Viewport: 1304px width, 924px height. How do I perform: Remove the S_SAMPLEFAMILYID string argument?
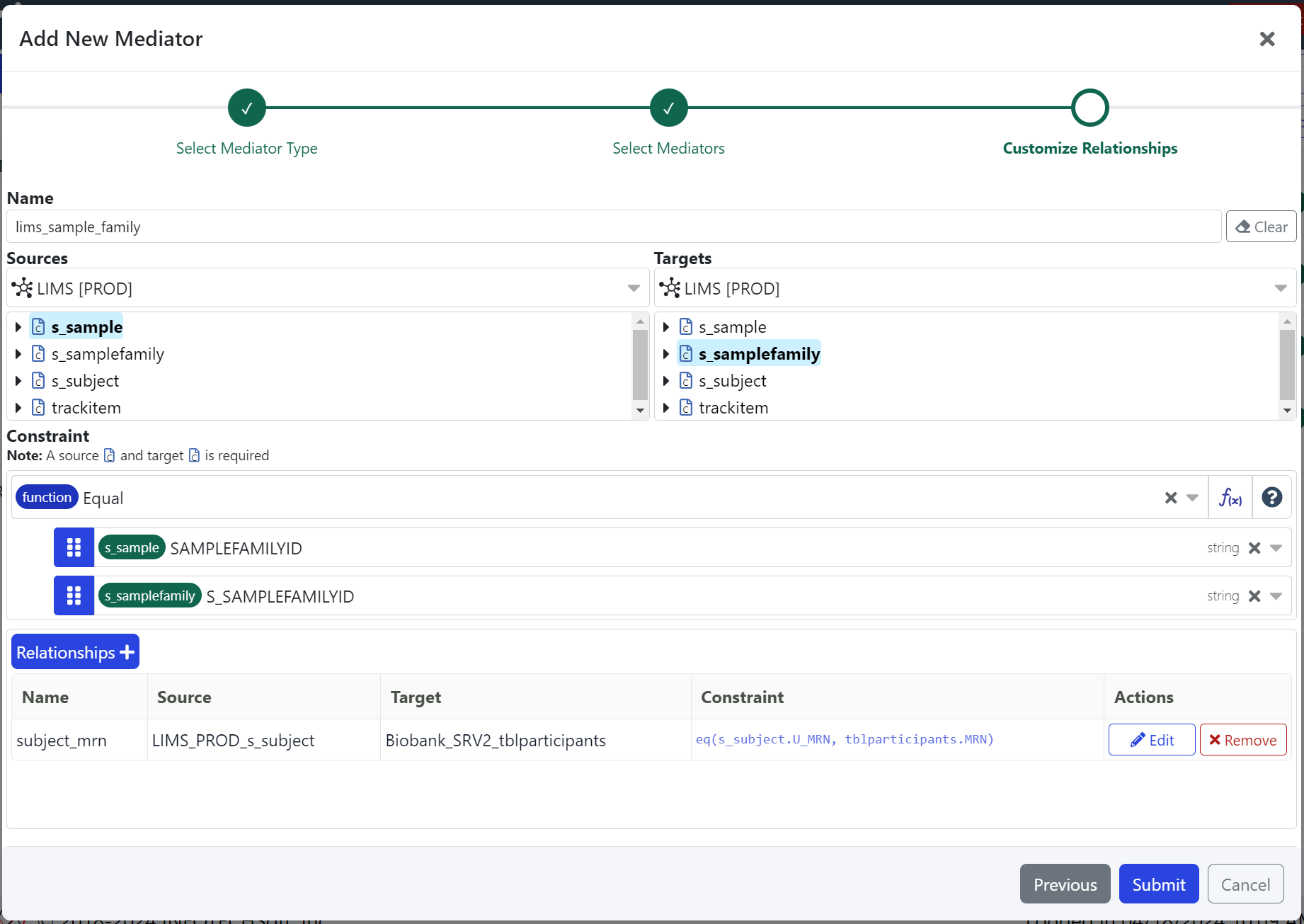tap(1254, 595)
